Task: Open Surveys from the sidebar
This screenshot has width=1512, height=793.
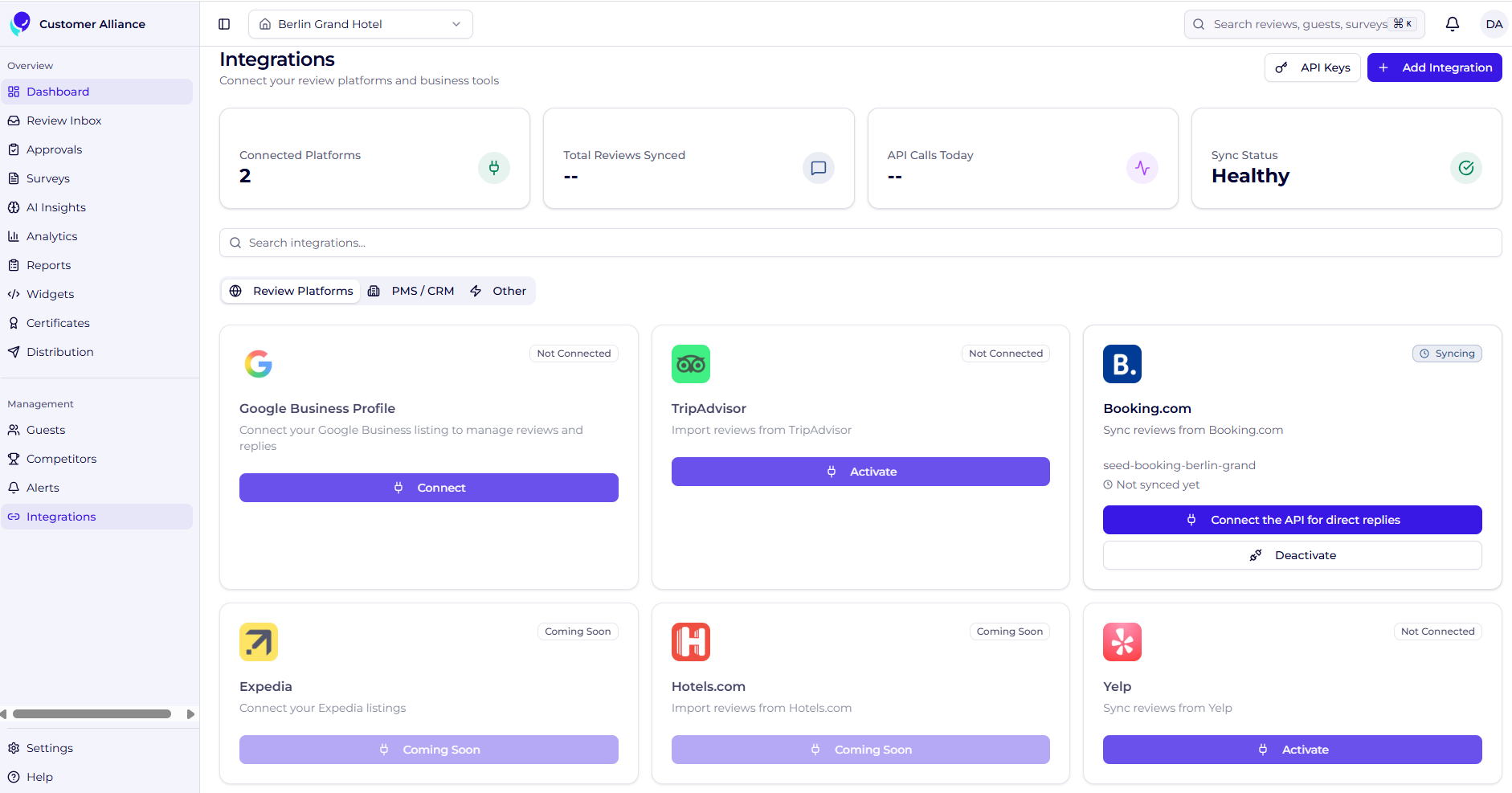Action: (x=97, y=178)
